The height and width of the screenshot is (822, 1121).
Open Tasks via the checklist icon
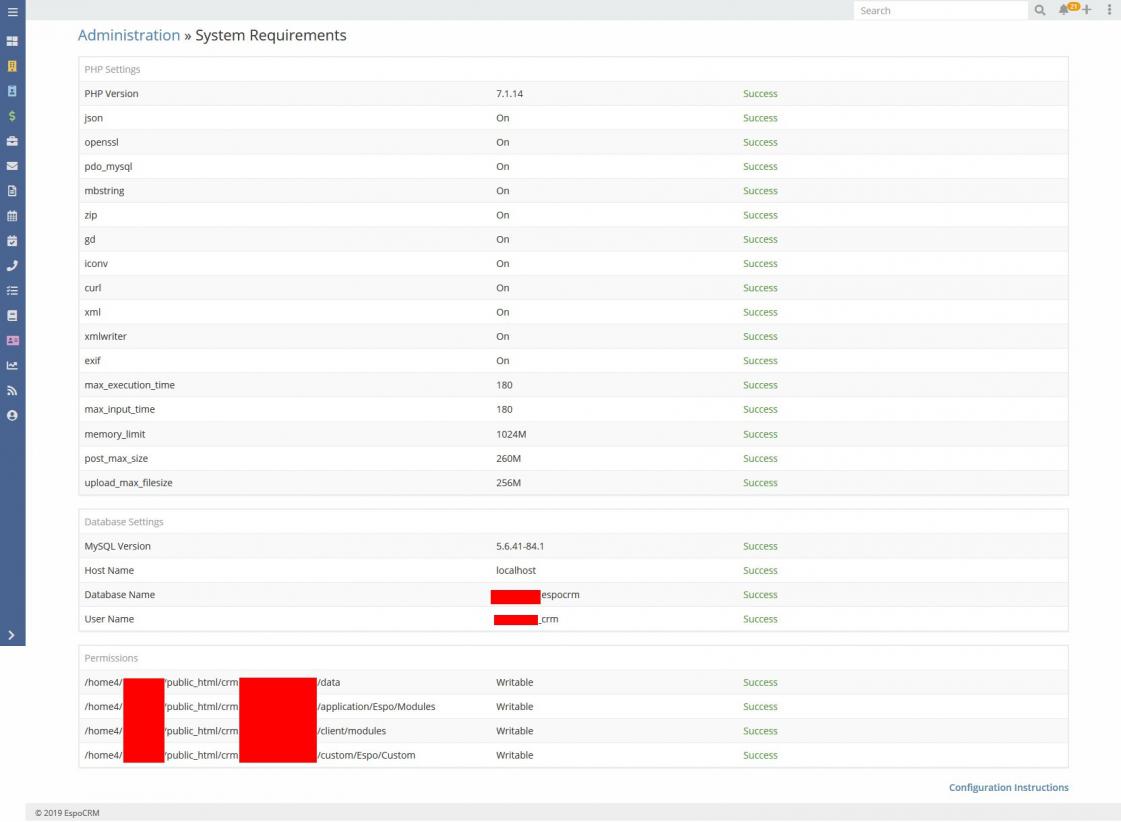[x=12, y=290]
